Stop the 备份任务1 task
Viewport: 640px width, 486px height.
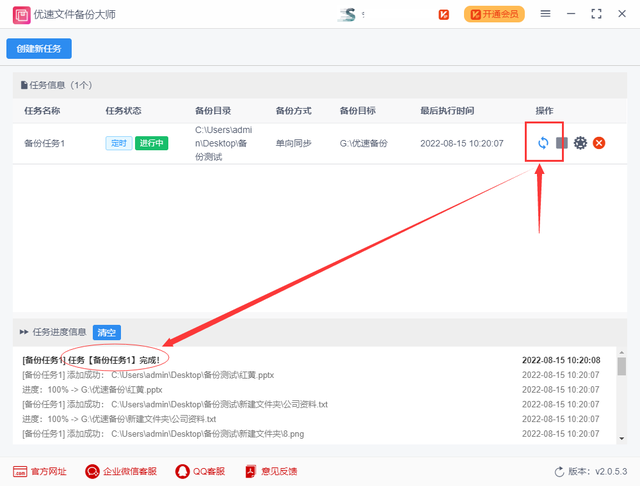(562, 143)
